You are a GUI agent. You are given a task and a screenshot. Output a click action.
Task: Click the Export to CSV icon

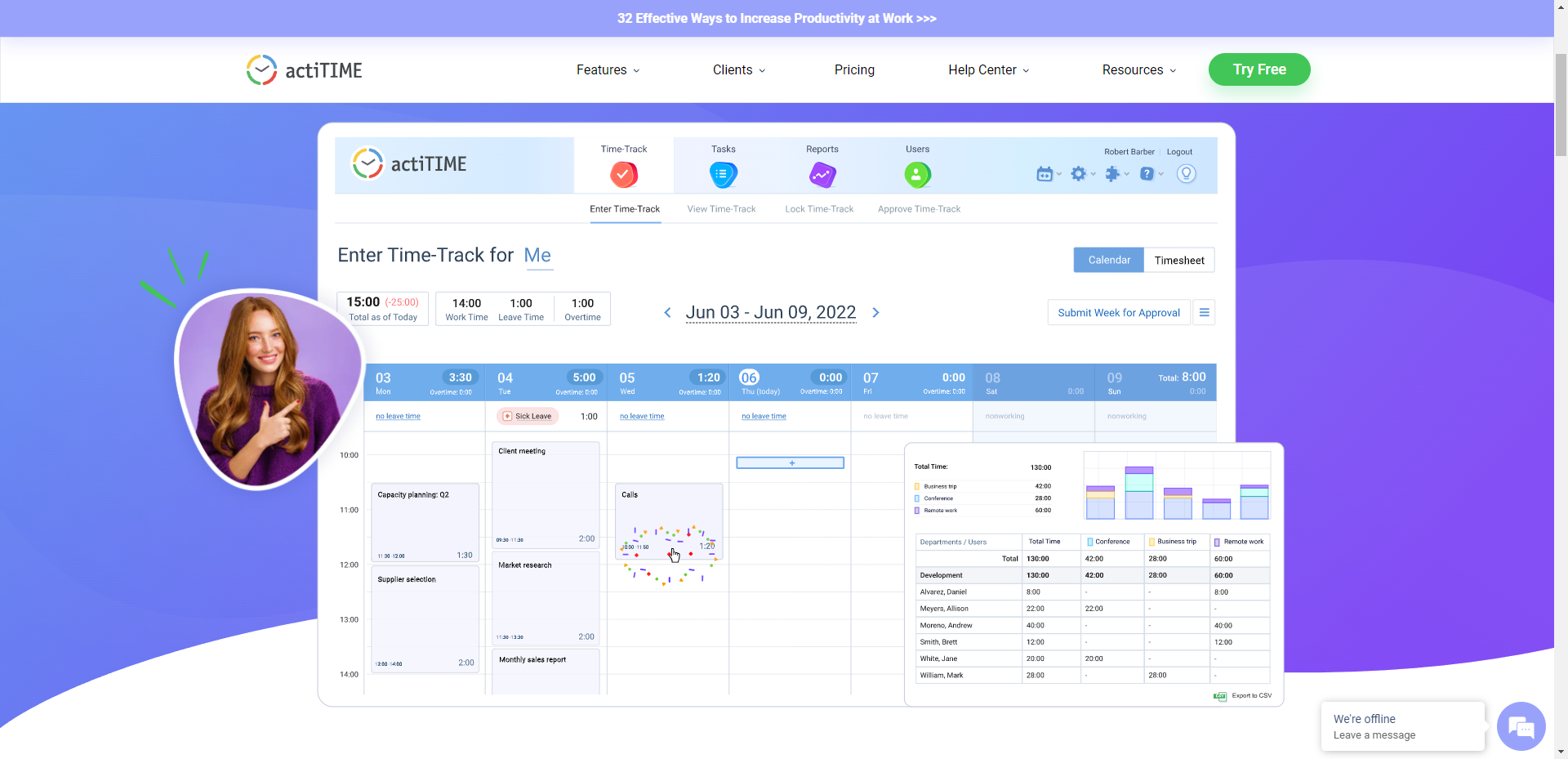(x=1218, y=696)
